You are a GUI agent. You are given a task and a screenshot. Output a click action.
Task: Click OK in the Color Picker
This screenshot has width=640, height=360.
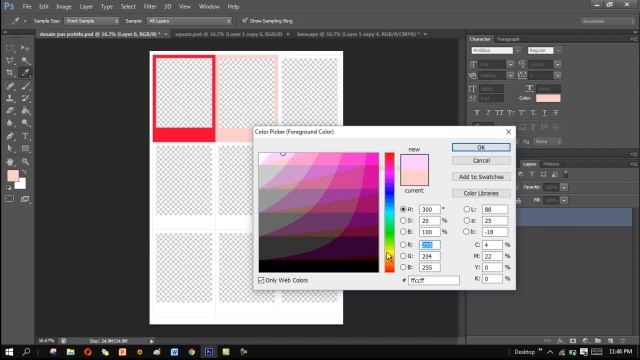coord(481,147)
